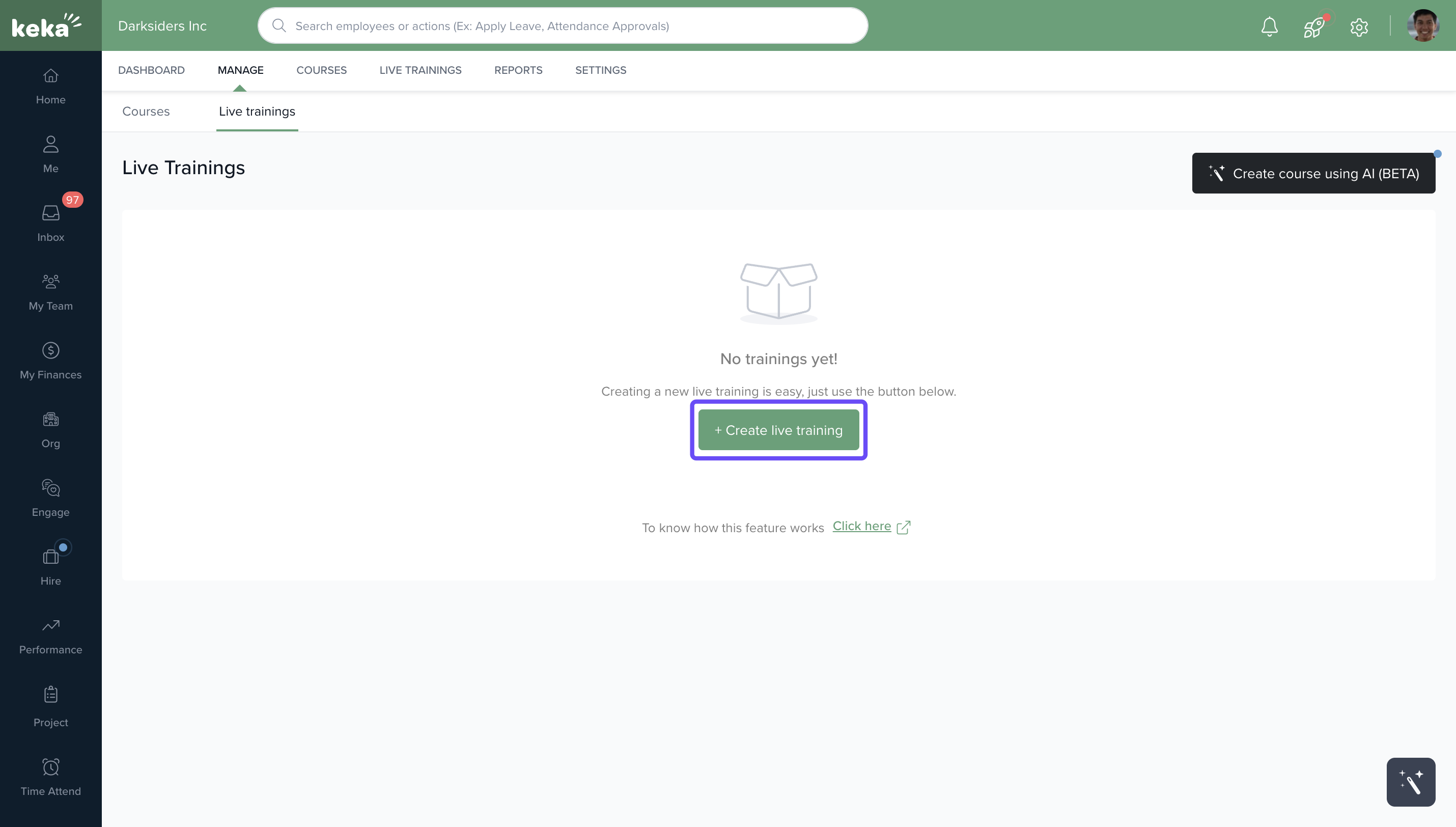Open the settings gear icon
Screen dimensions: 1456x827
pyautogui.click(x=1359, y=26)
